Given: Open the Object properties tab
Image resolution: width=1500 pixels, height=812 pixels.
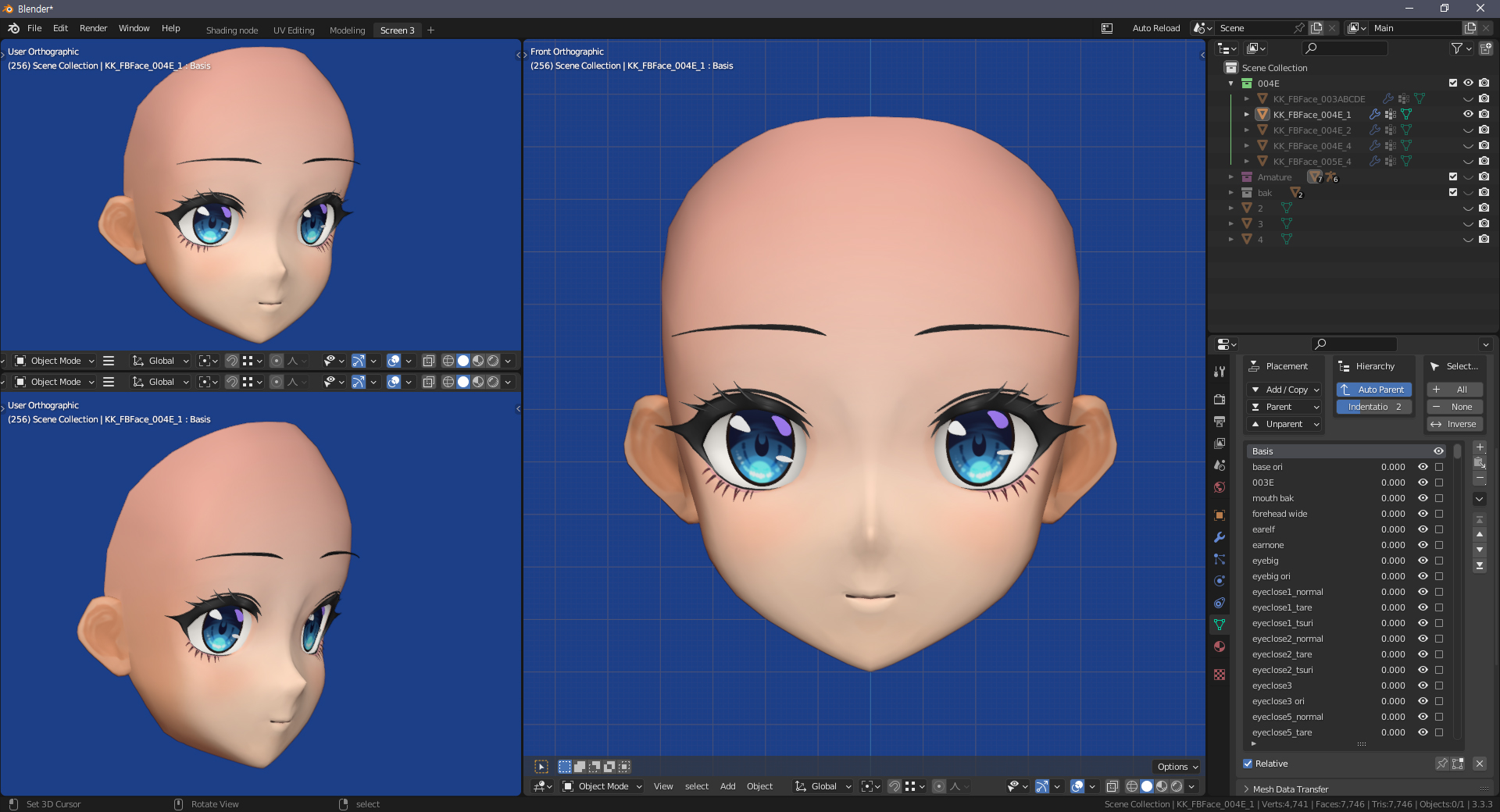Looking at the screenshot, I should pyautogui.click(x=1220, y=515).
